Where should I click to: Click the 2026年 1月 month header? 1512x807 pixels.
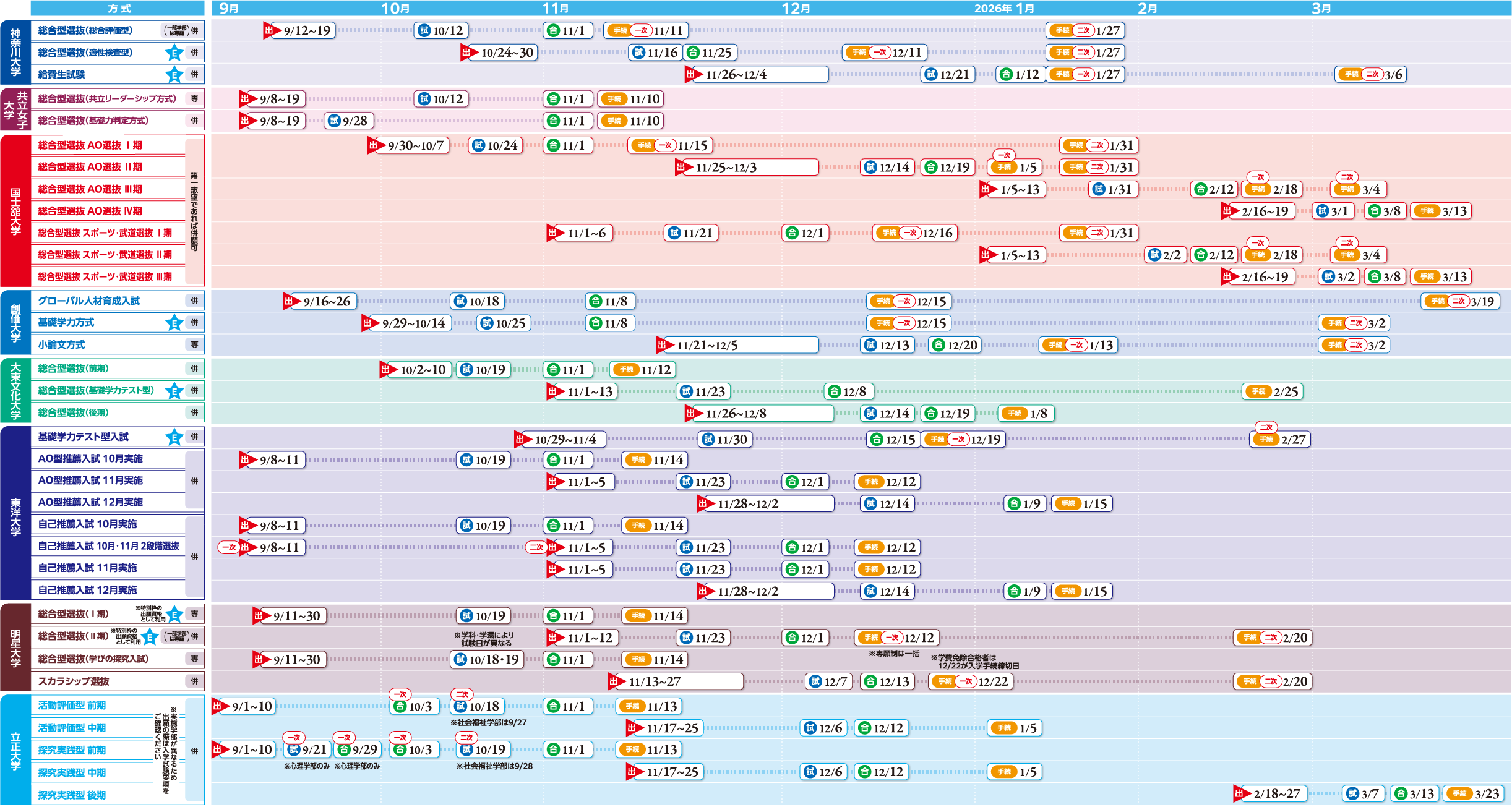(1004, 8)
